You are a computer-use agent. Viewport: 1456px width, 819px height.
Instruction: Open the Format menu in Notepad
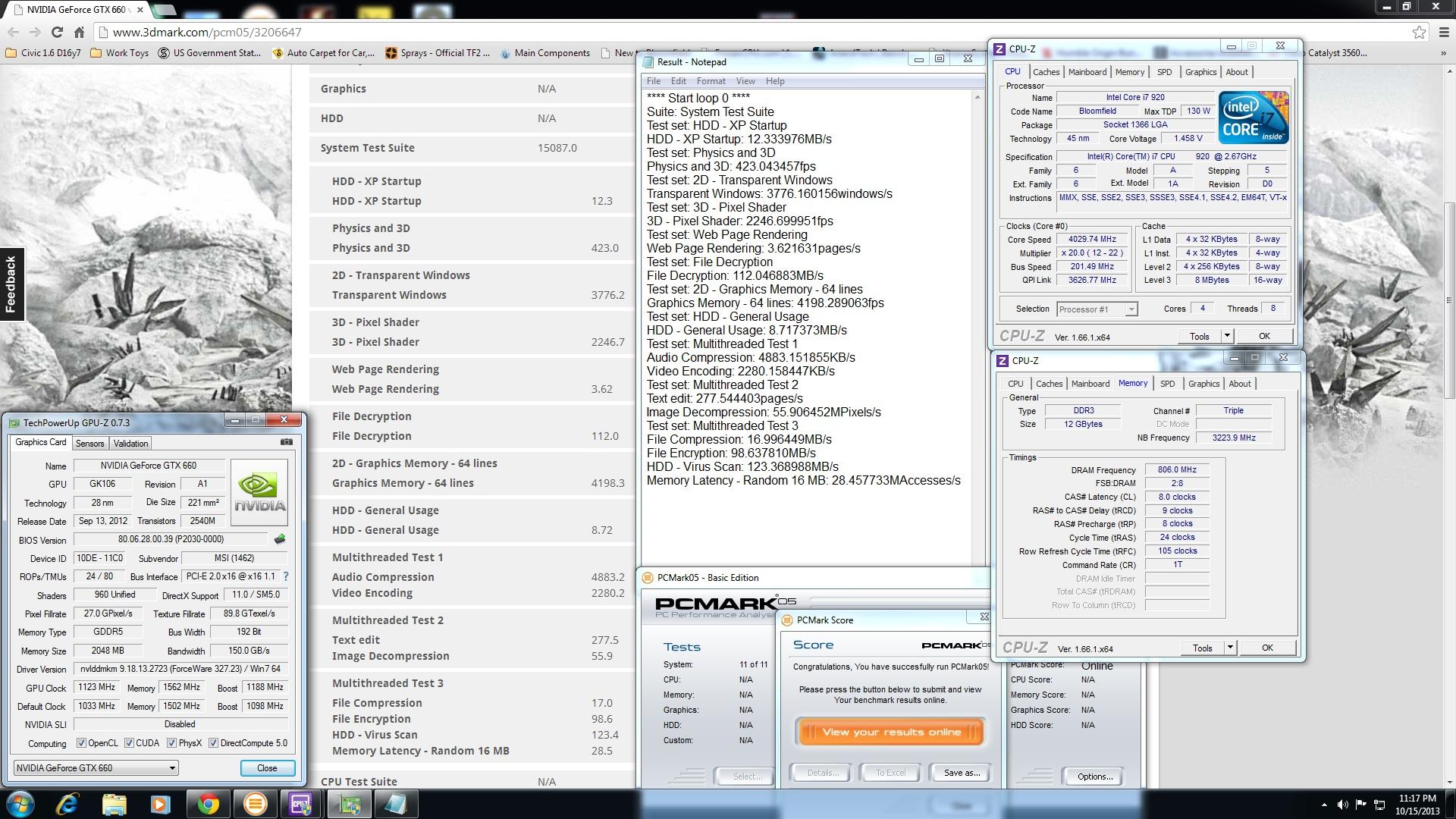point(711,81)
